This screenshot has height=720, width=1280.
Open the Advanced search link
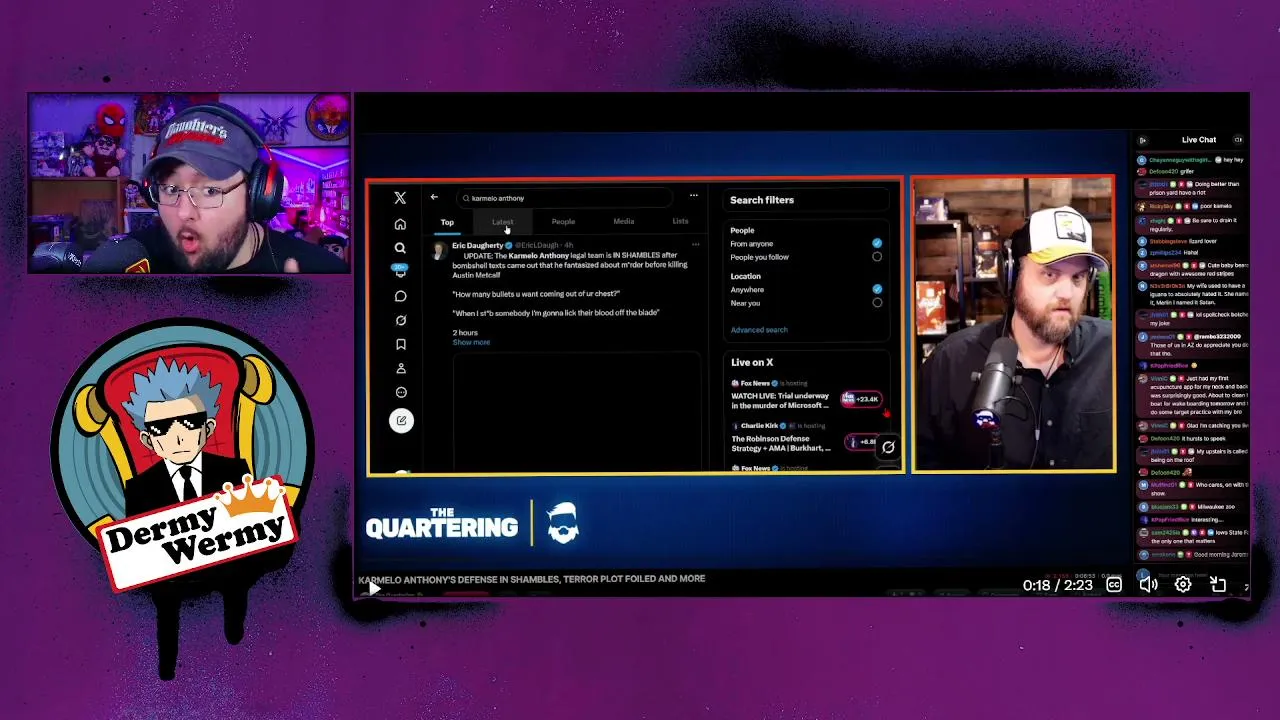point(759,330)
